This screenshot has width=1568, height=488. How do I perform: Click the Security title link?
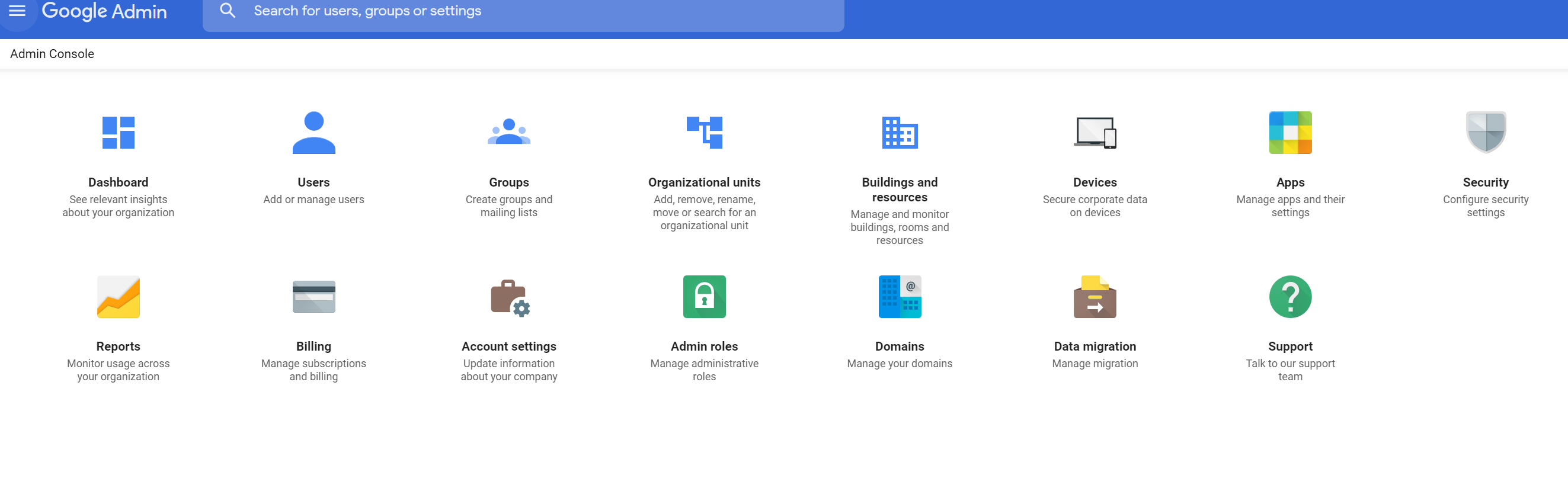pyautogui.click(x=1486, y=182)
